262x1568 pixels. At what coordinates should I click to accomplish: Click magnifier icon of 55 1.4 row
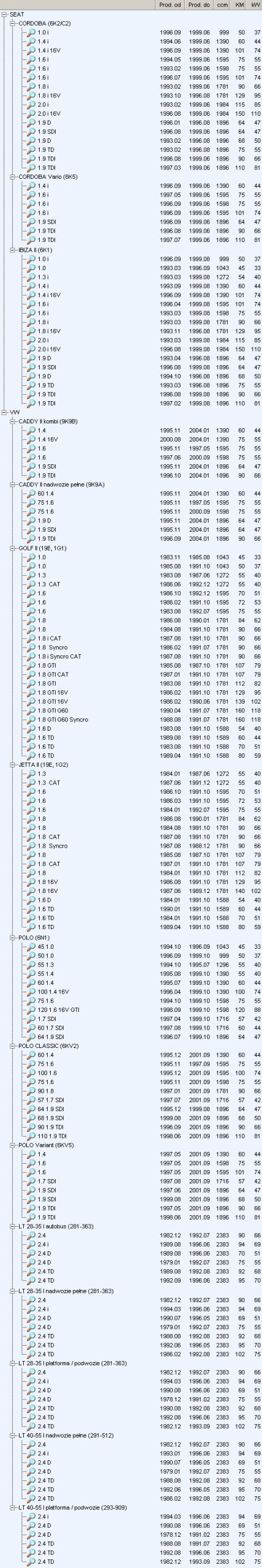tap(32, 973)
